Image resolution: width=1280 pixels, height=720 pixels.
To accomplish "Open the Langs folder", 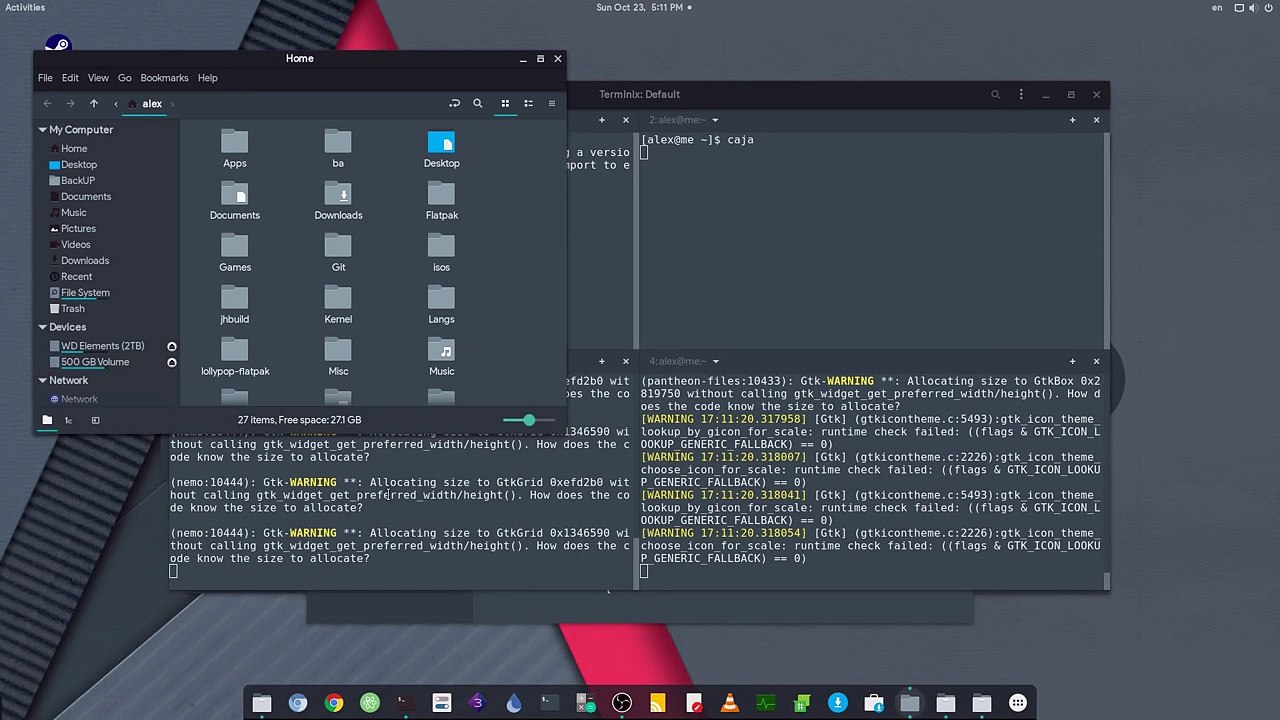I will [x=441, y=305].
